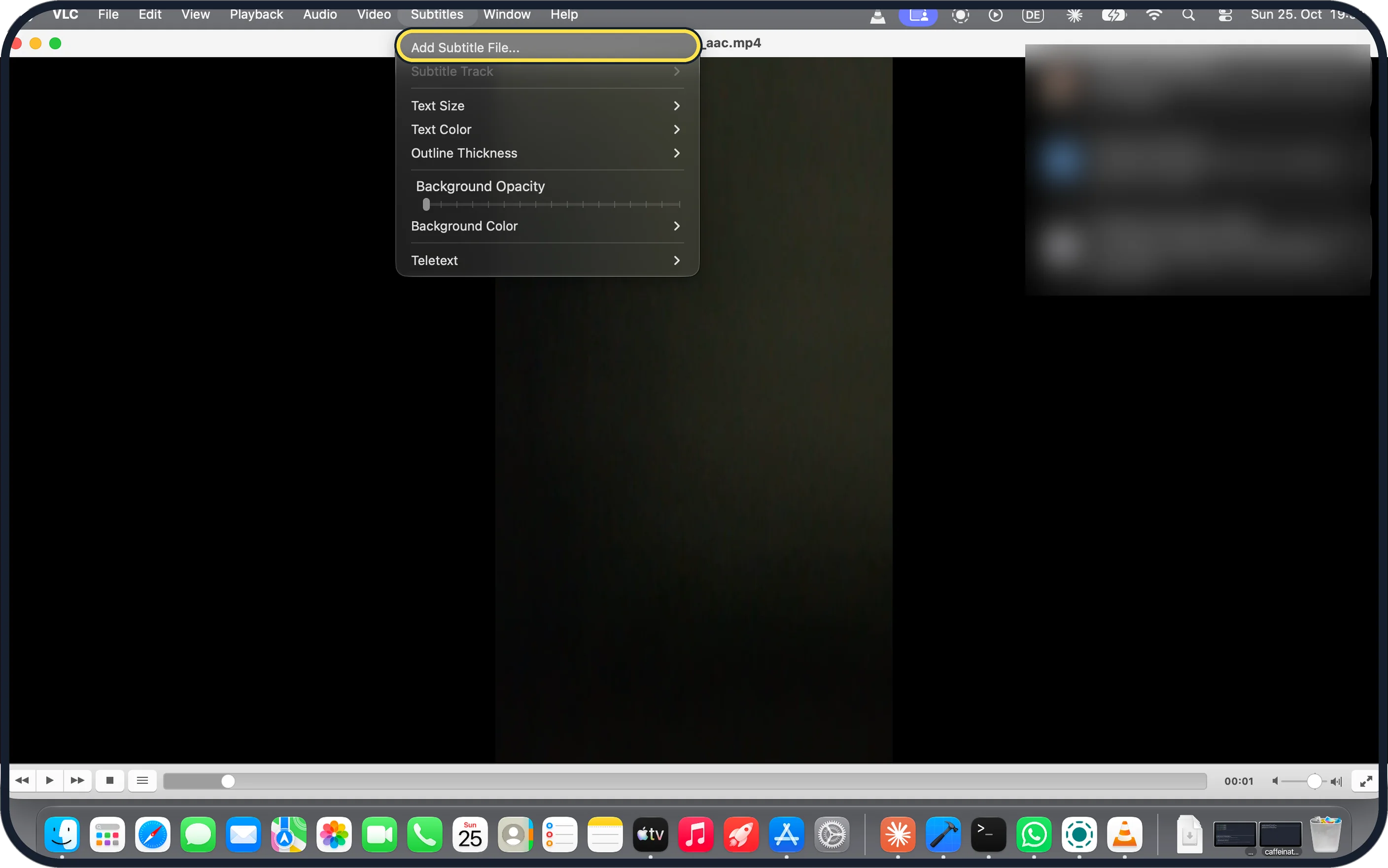The image size is (1388, 868).
Task: Open the Music app in the Dock
Action: 695,834
